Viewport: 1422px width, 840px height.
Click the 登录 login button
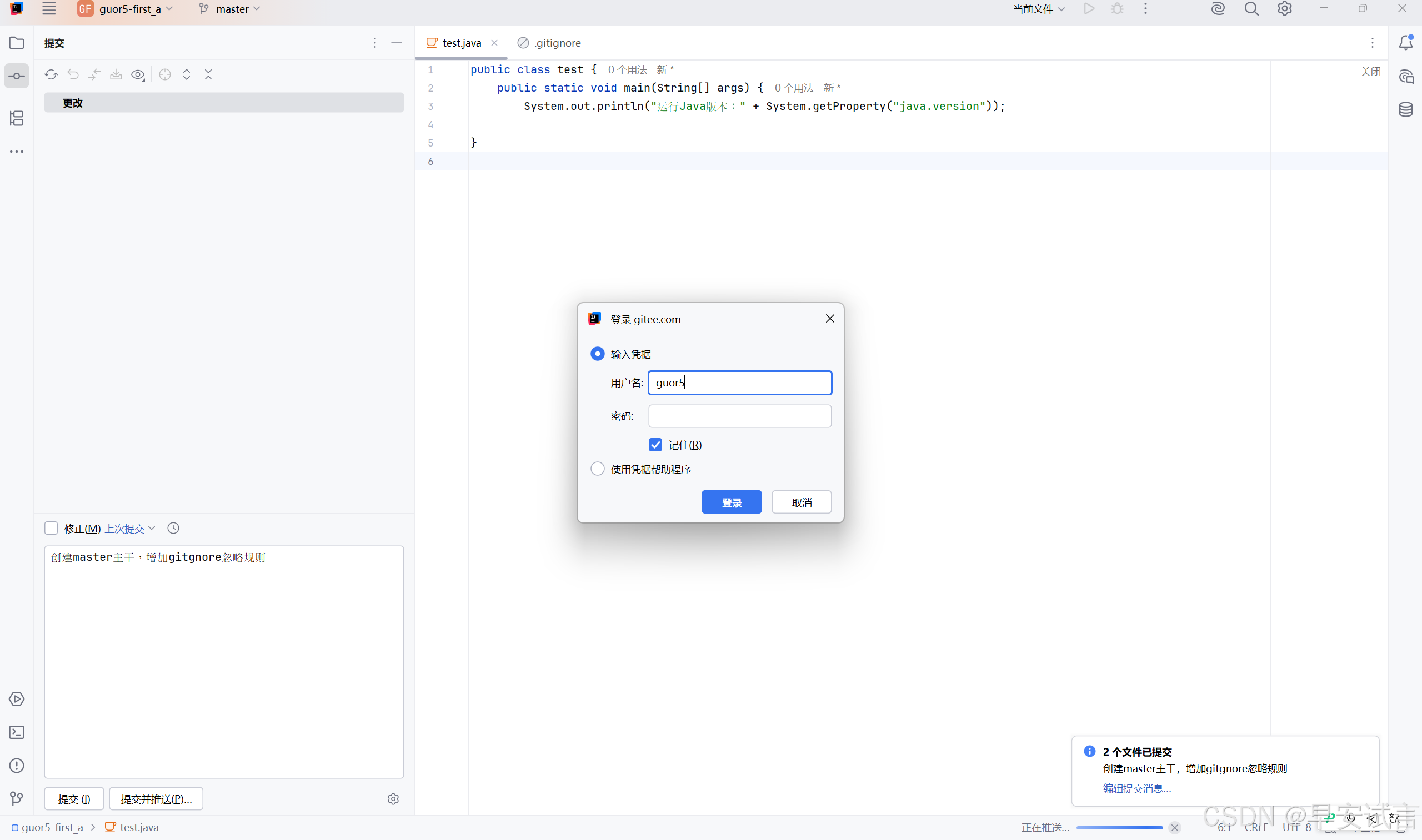[732, 502]
